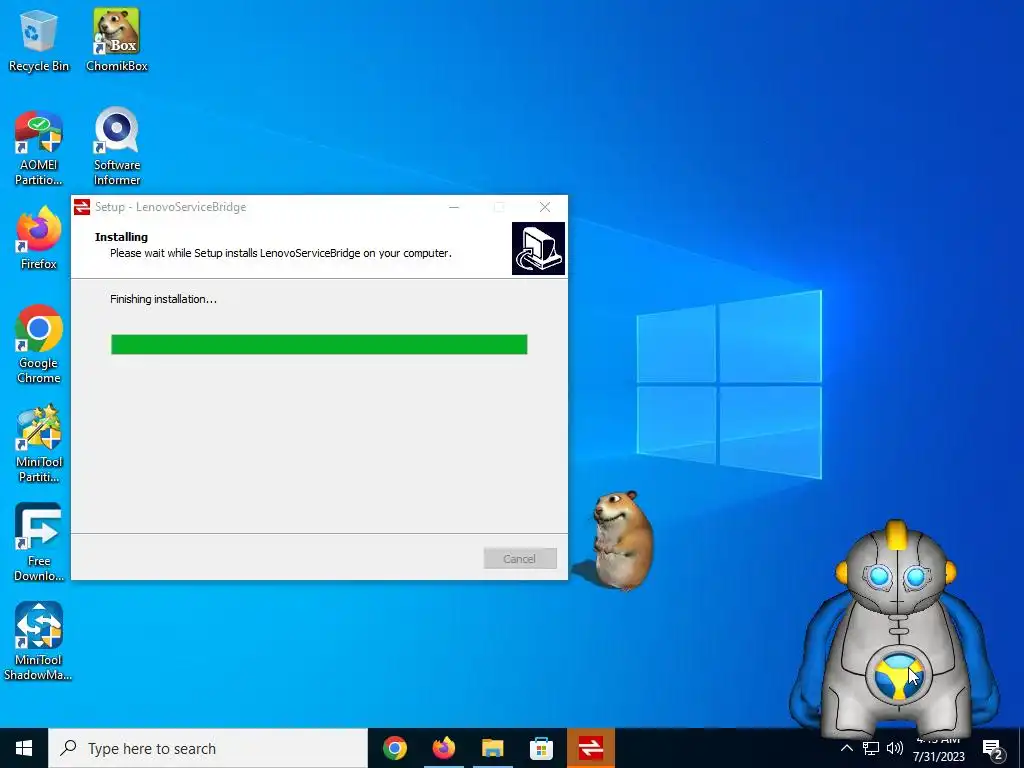Click the Type here to search box
Image resolution: width=1024 pixels, height=768 pixels.
tap(208, 748)
